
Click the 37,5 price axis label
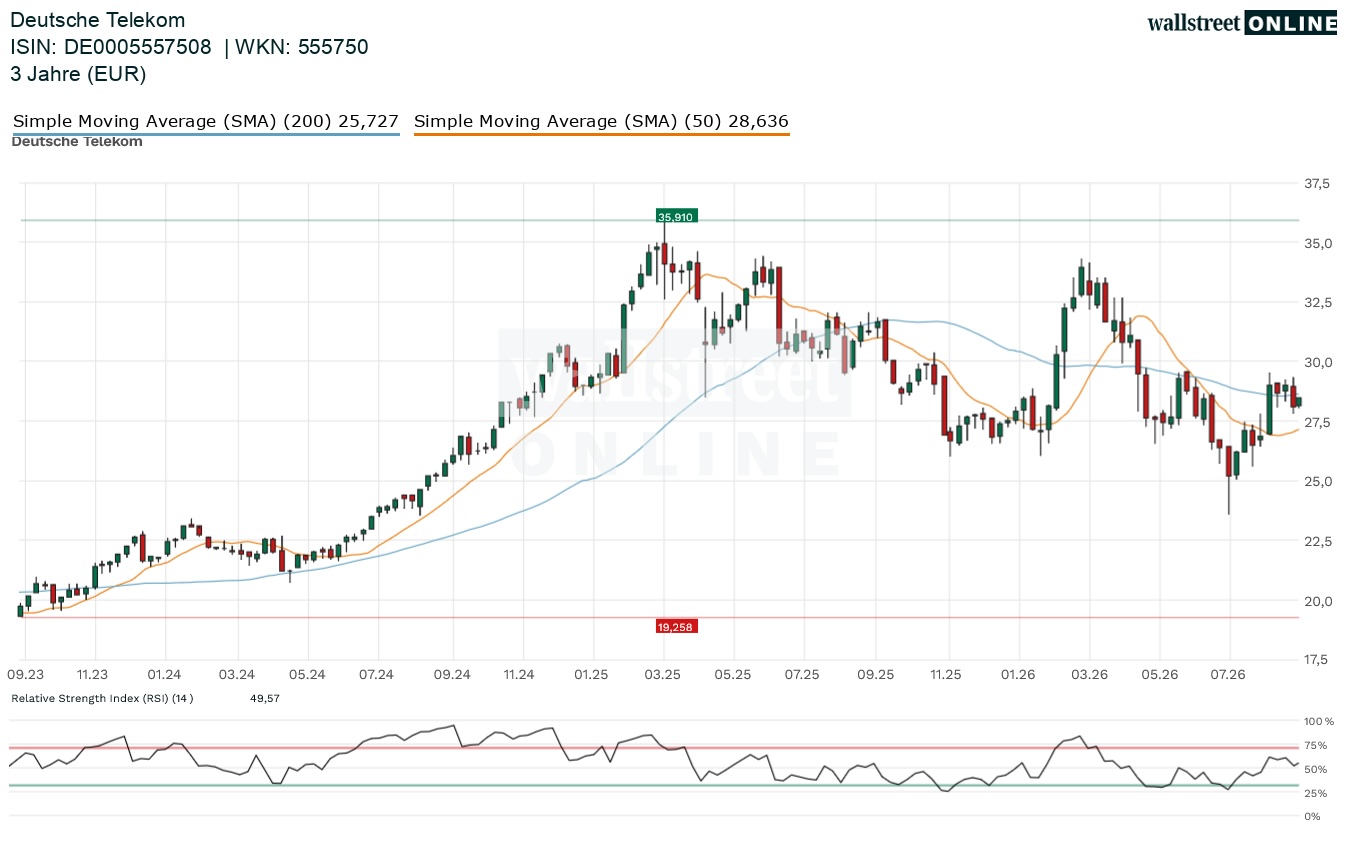pos(1318,184)
